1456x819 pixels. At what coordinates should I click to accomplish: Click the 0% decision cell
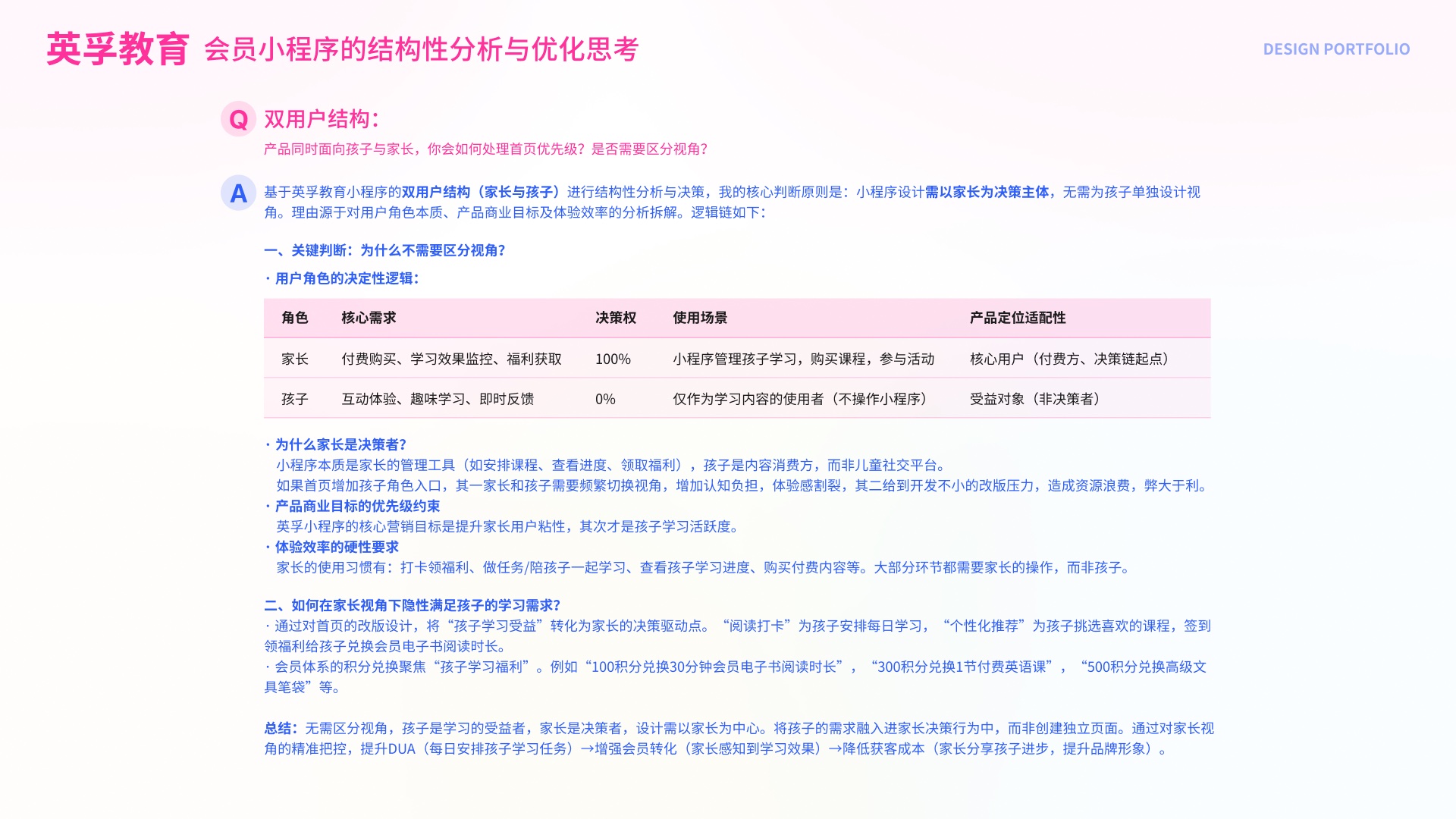click(x=605, y=399)
